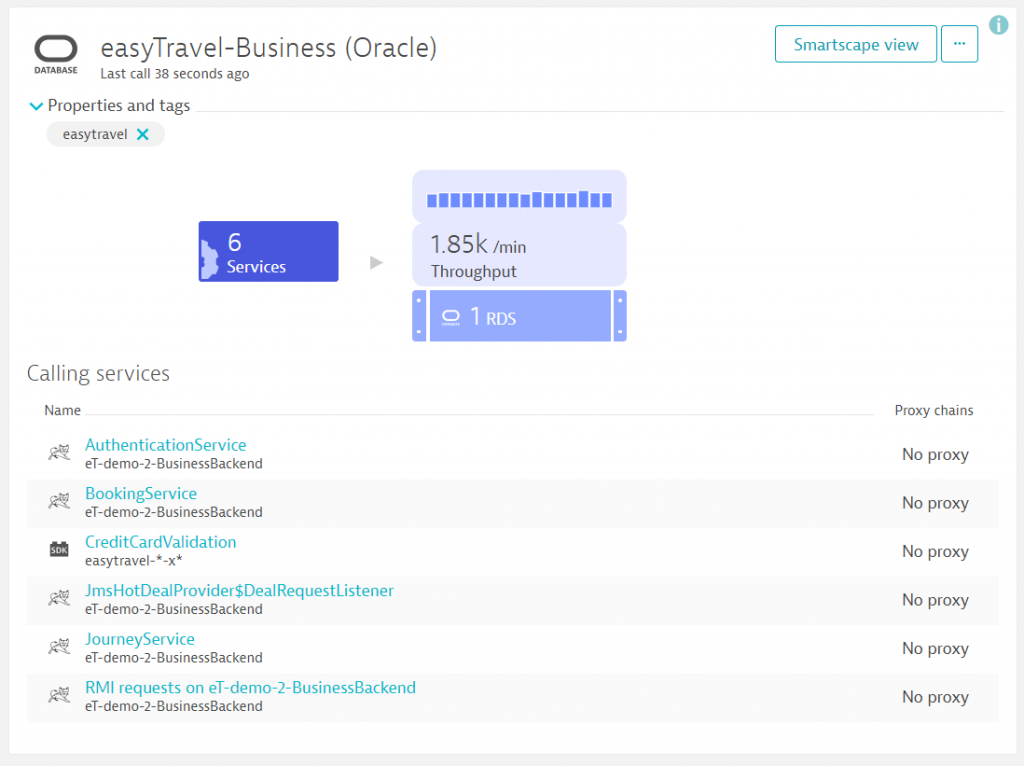Click the SDK icon beside CreditCardValidation

(59, 549)
